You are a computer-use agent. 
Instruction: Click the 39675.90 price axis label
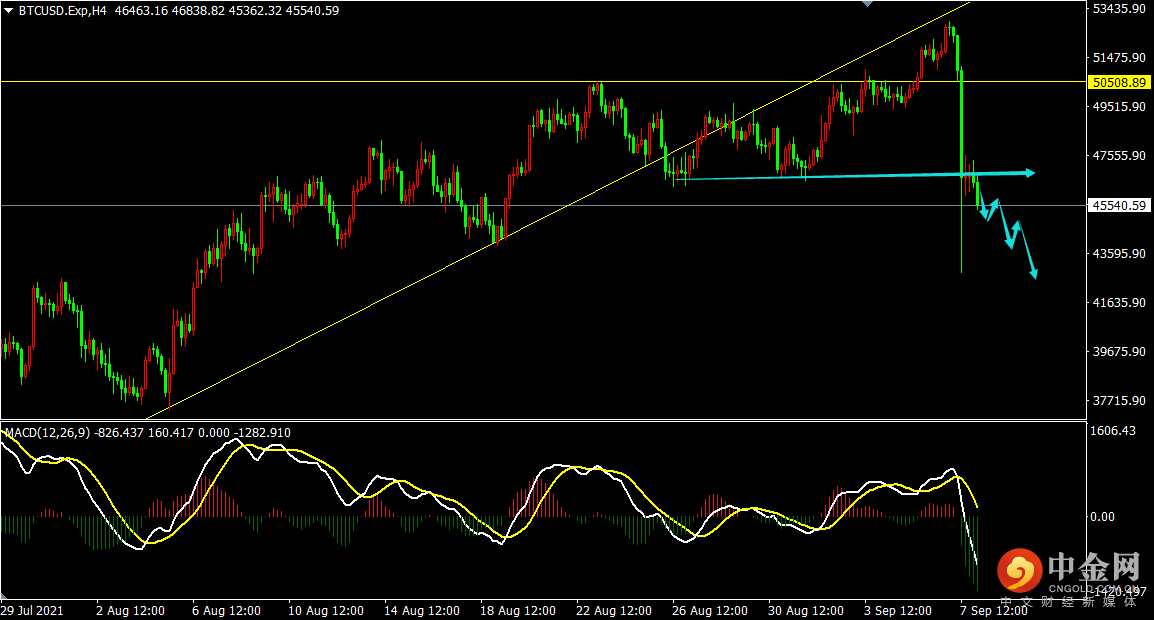click(x=1119, y=352)
